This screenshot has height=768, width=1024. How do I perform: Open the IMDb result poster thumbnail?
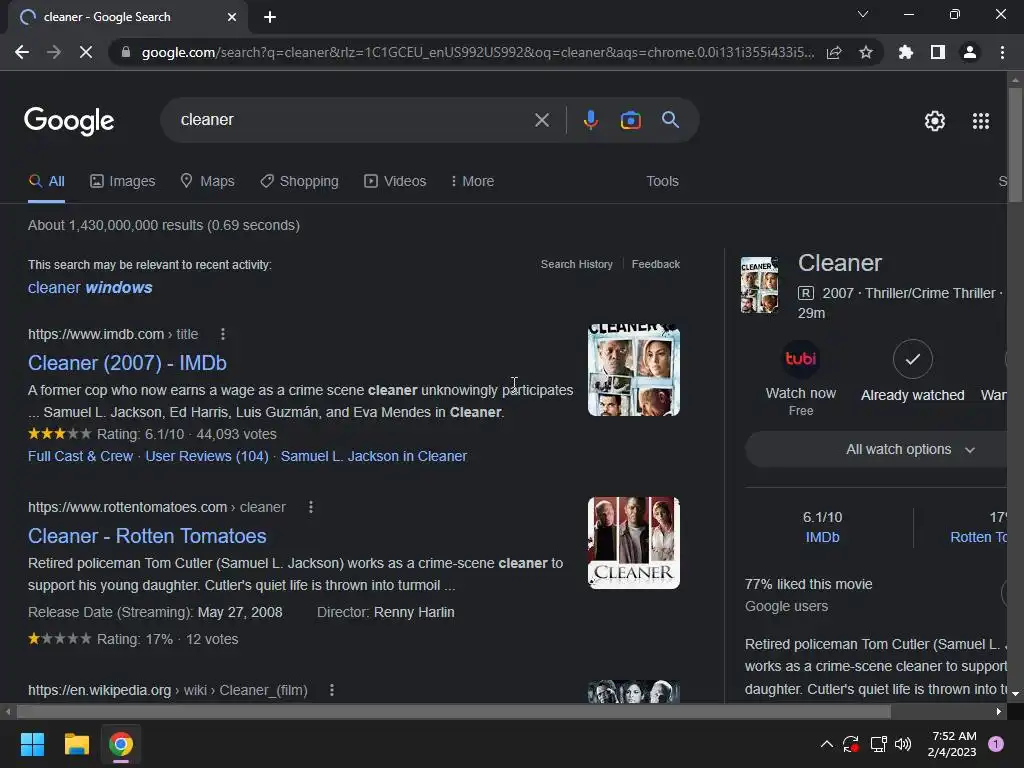(x=633, y=370)
